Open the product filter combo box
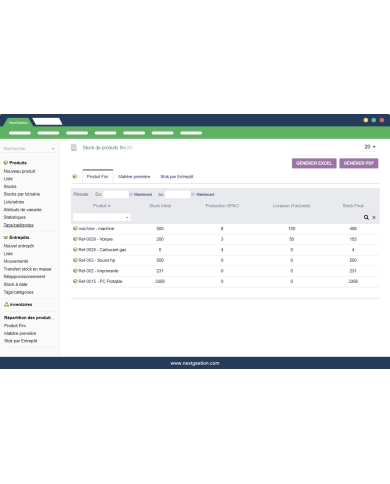Screen dimensions: 390x484 101,217
